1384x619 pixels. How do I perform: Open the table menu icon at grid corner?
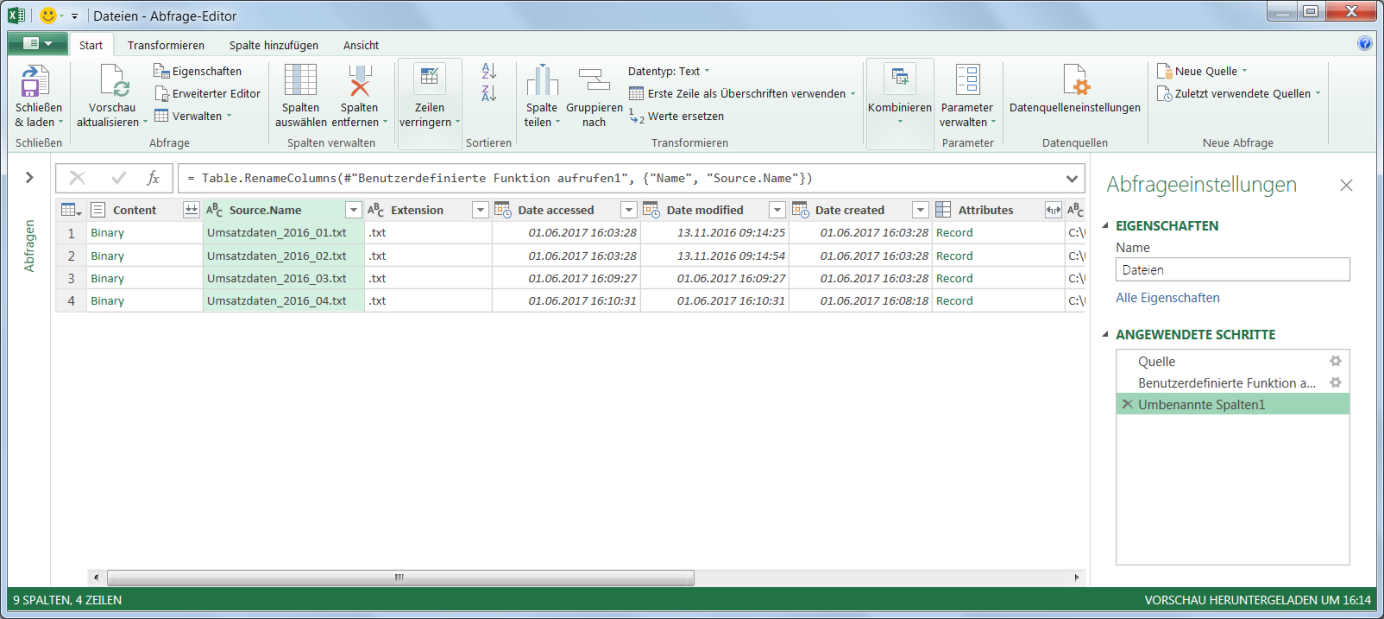pos(70,210)
